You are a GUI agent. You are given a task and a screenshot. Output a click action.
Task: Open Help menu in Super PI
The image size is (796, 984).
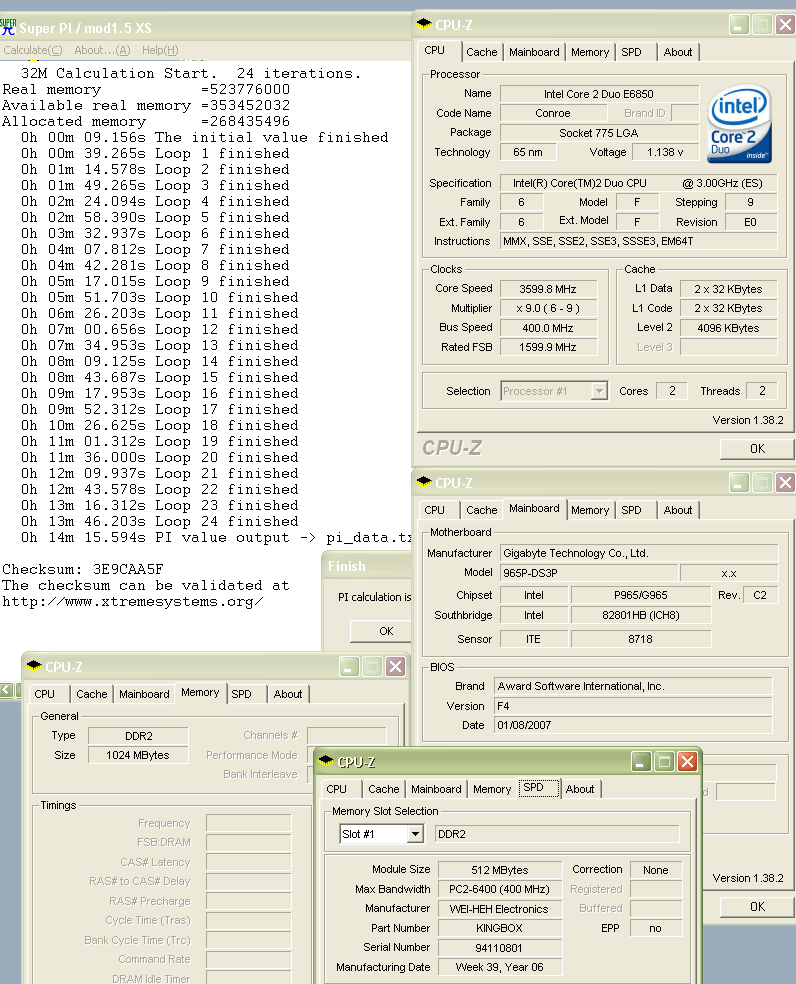pos(160,50)
